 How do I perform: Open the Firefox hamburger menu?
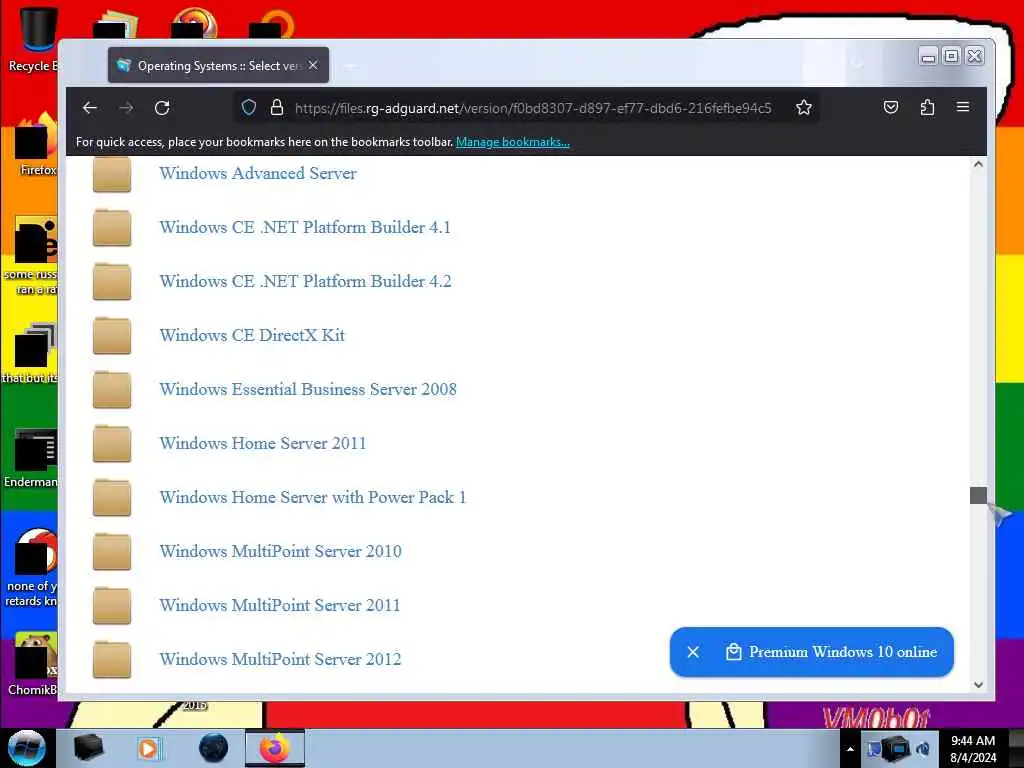963,107
